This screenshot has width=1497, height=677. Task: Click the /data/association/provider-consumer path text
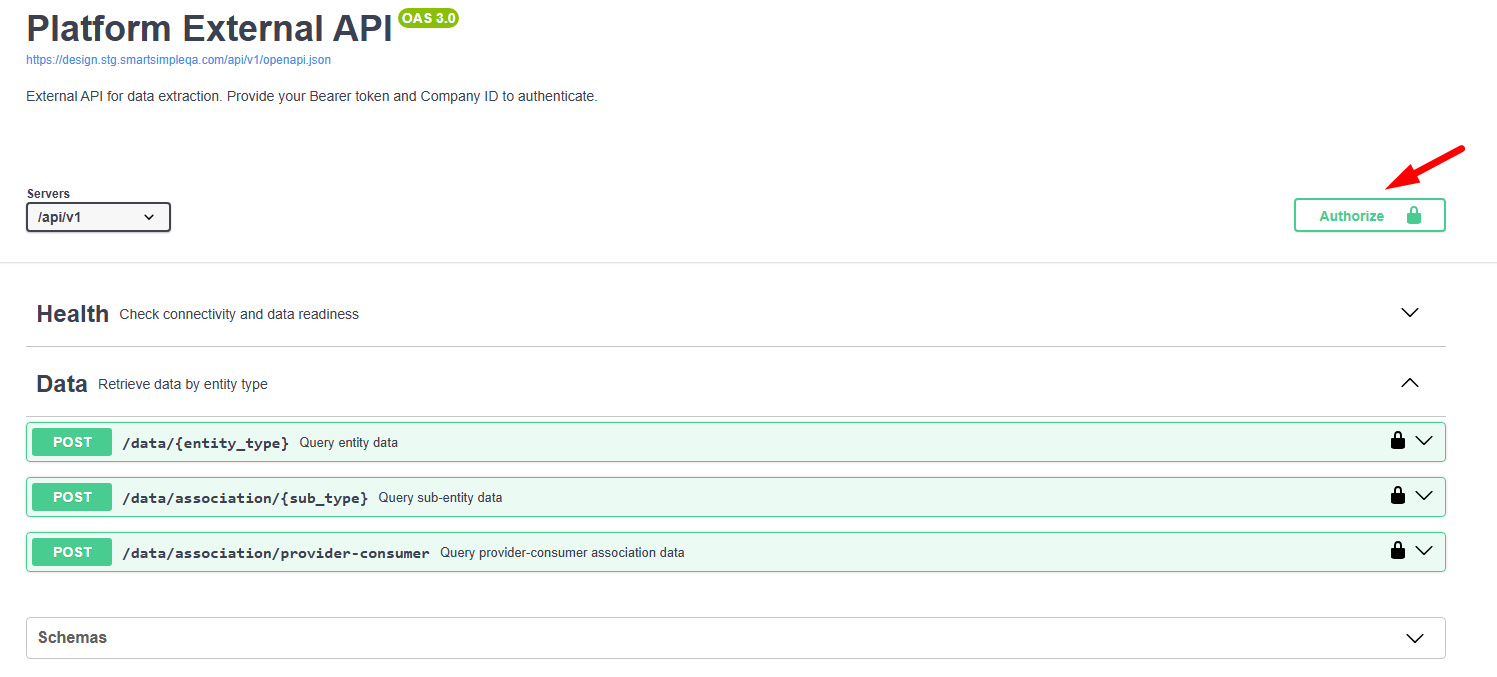click(276, 553)
